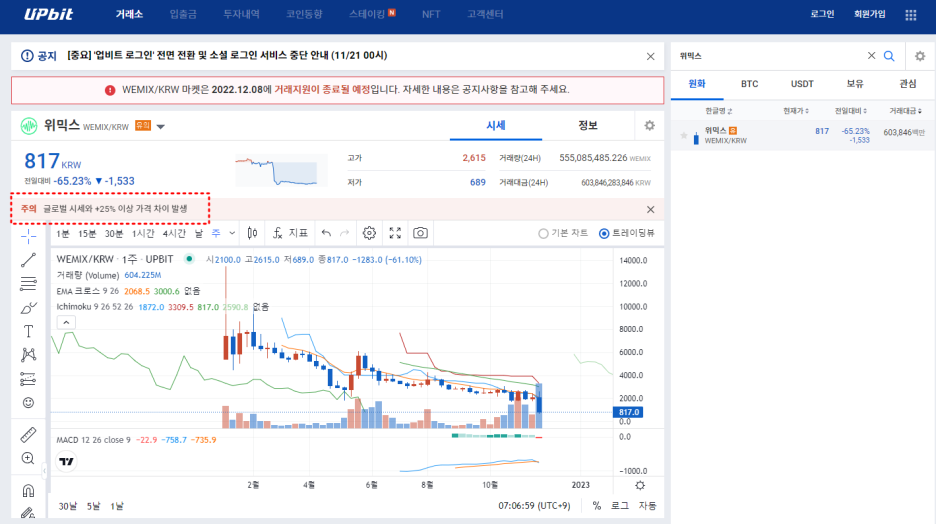Viewport: 936px width, 524px height.
Task: Open the notice about 업비트 로그인
Action: [x=227, y=56]
